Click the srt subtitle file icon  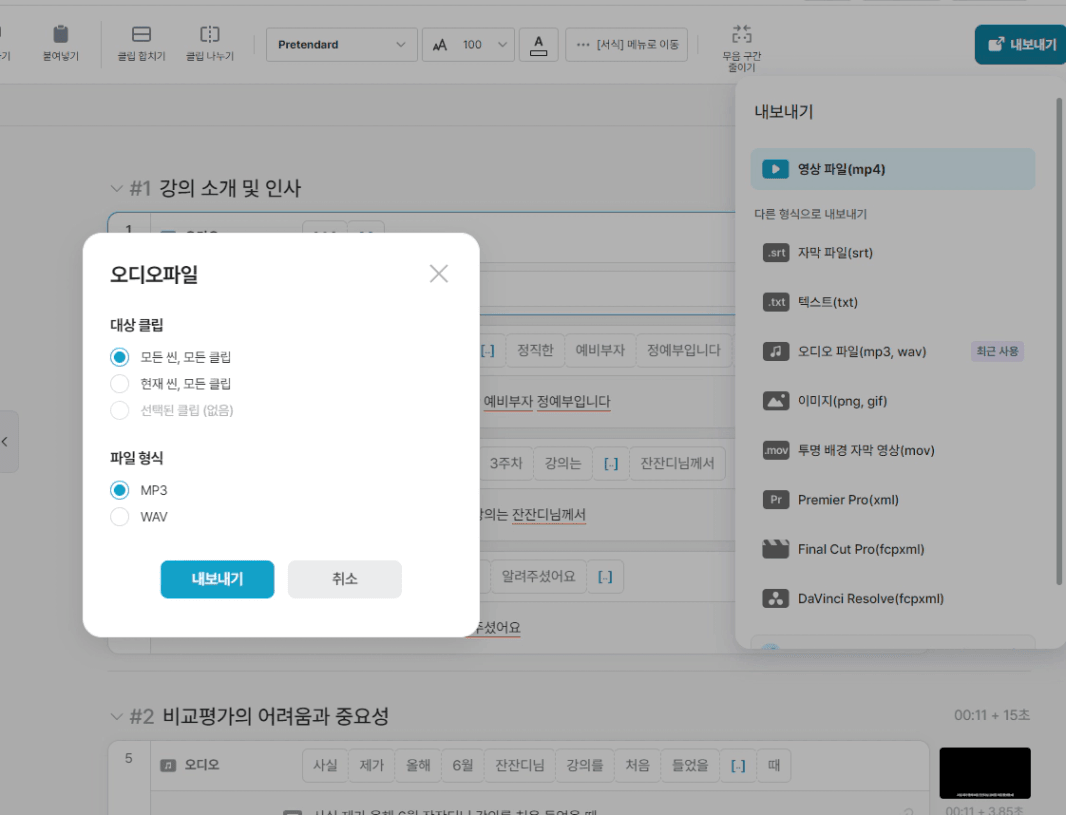point(775,253)
